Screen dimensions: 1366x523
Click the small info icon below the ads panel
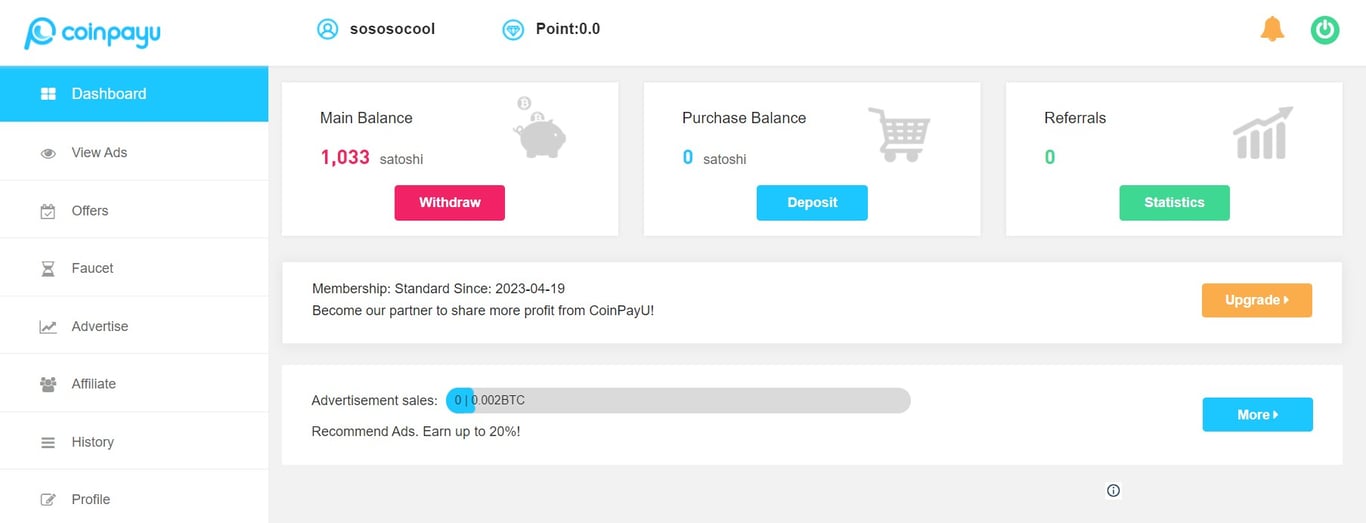click(1113, 490)
